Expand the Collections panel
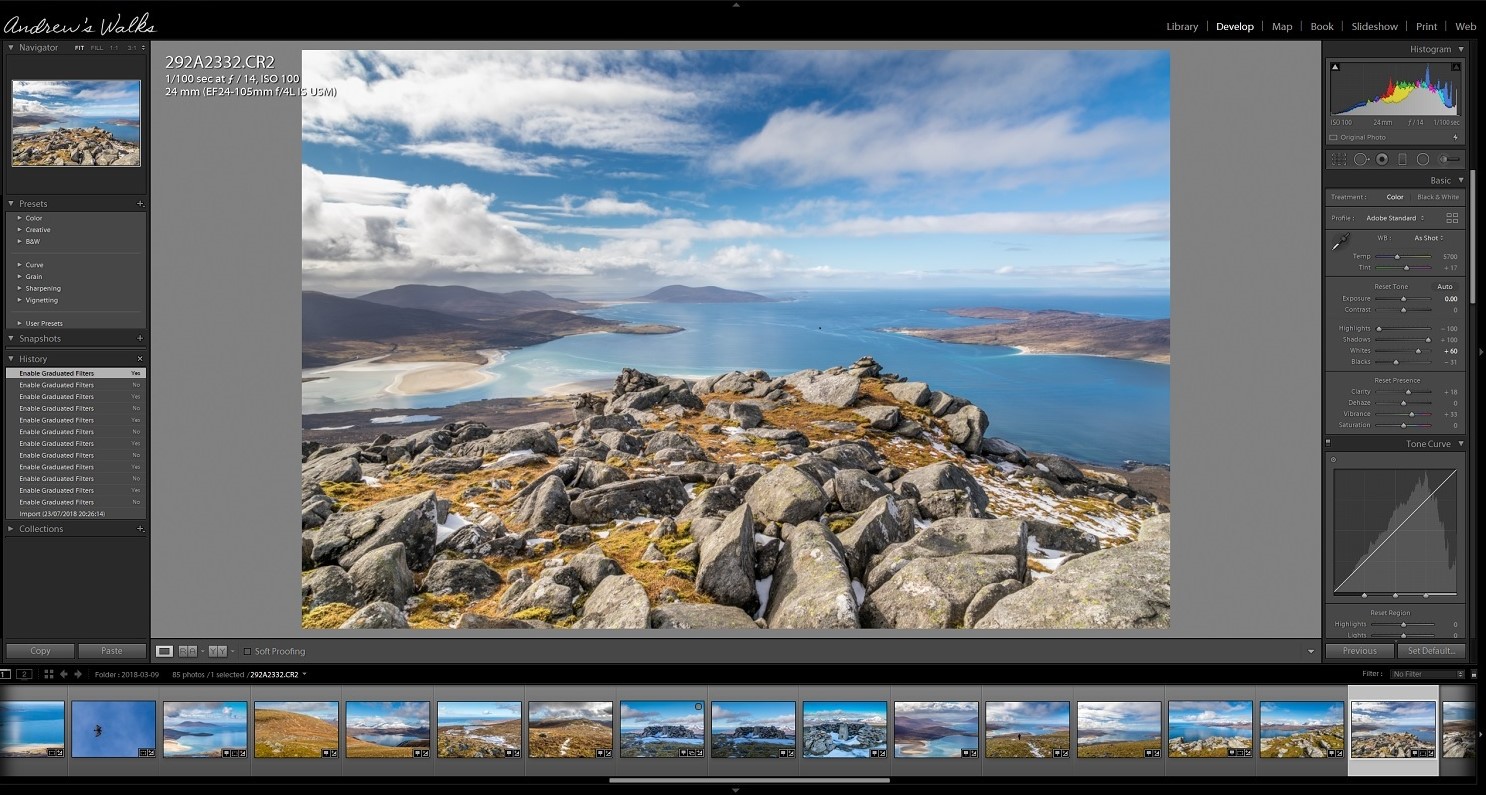This screenshot has height=795, width=1486. pos(11,529)
